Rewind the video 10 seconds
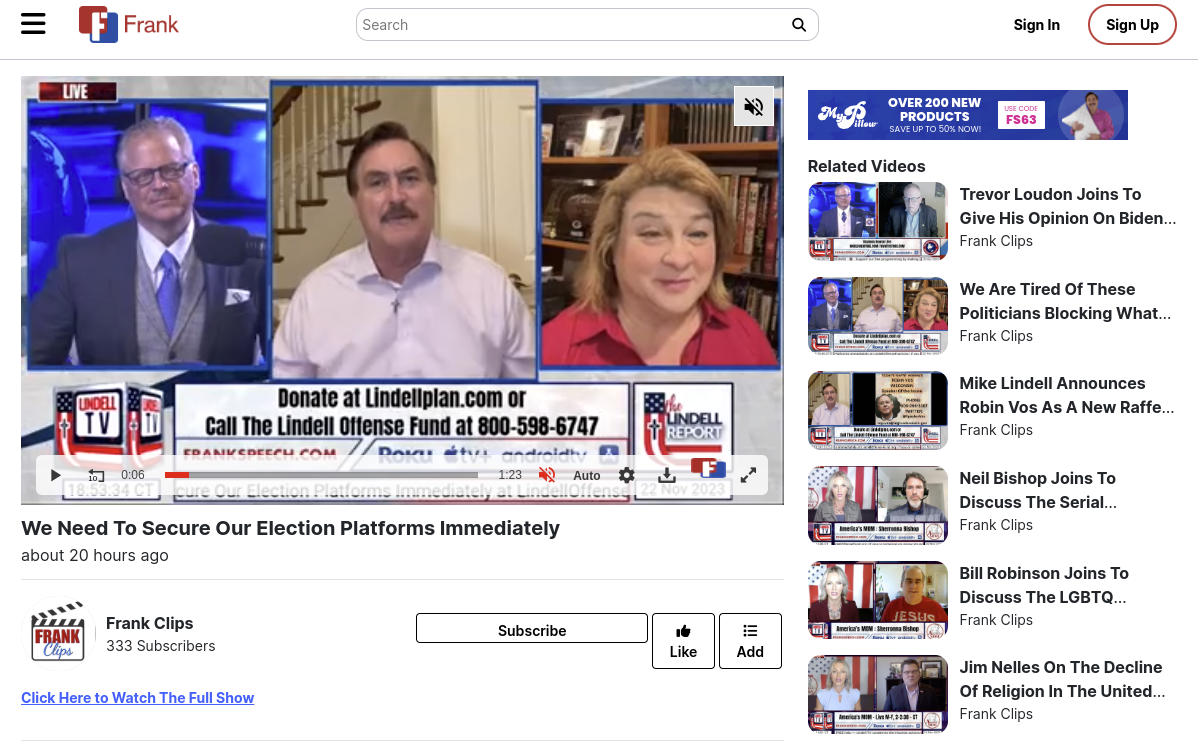This screenshot has height=743, width=1198. (96, 475)
